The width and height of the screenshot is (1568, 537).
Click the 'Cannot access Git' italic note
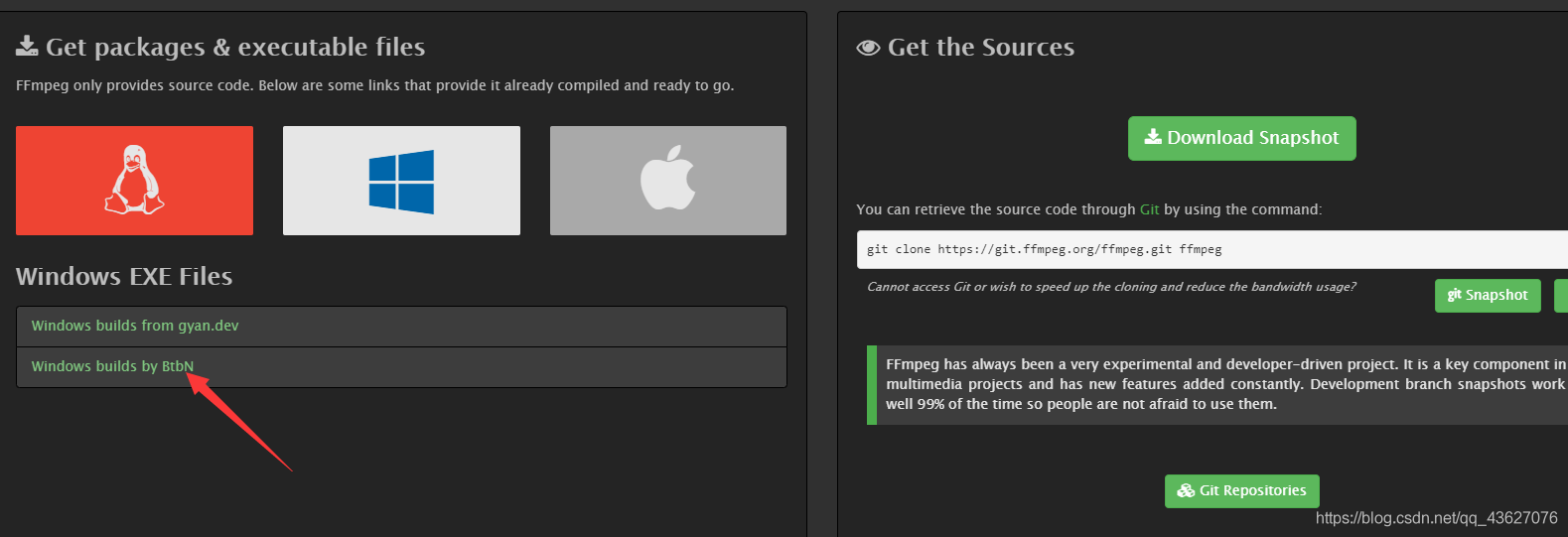(1111, 287)
